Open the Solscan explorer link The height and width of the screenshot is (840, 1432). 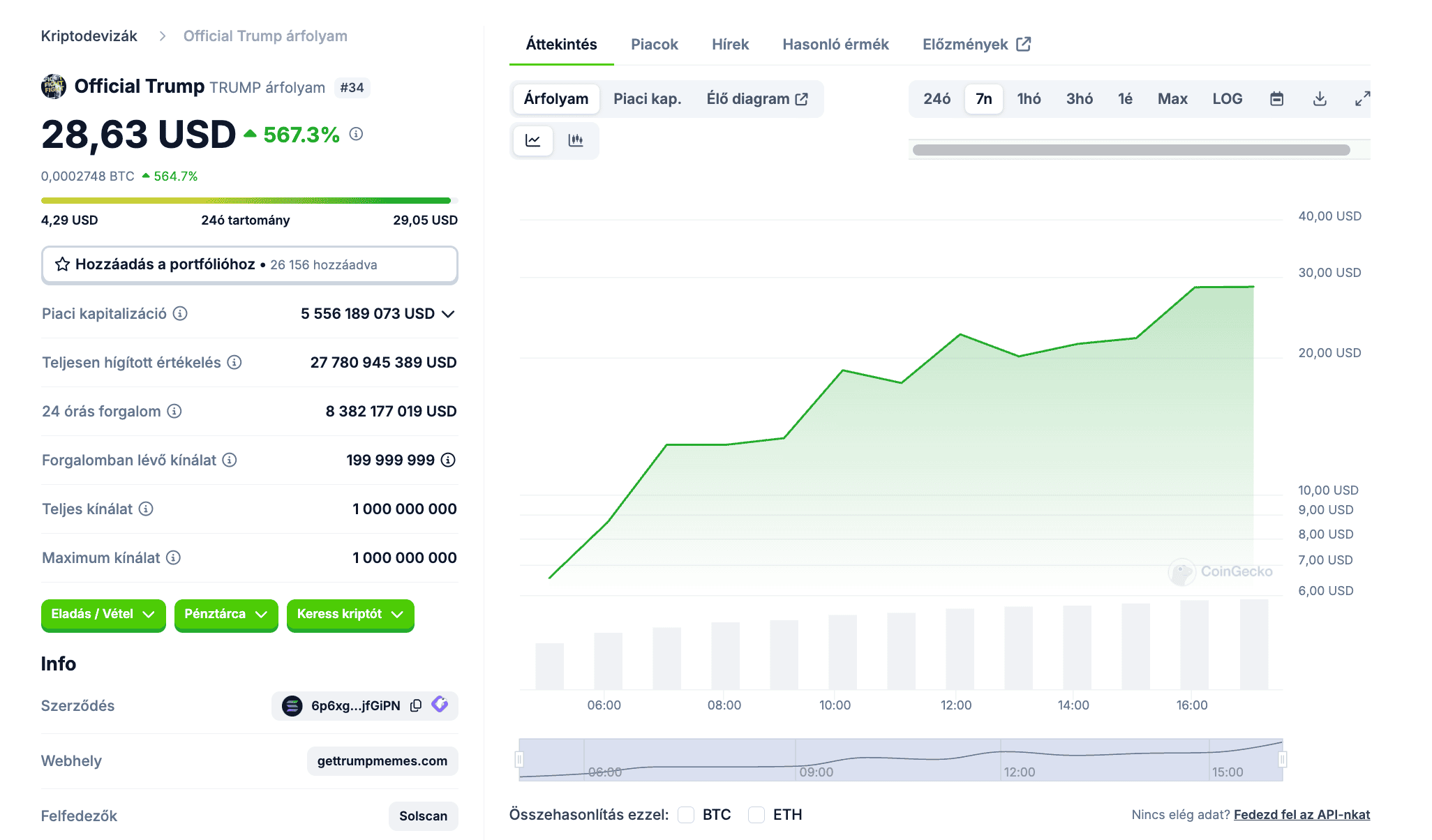(x=424, y=816)
